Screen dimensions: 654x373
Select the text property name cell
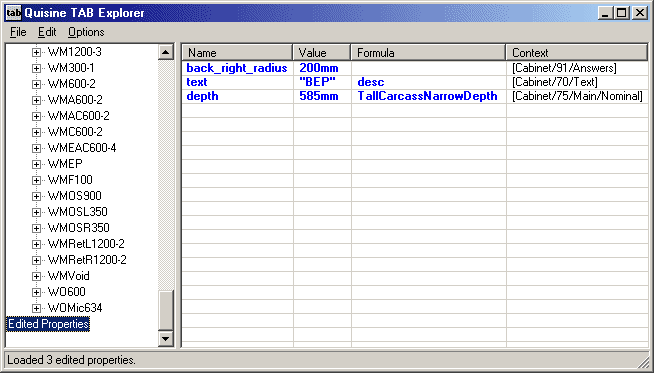click(x=238, y=82)
